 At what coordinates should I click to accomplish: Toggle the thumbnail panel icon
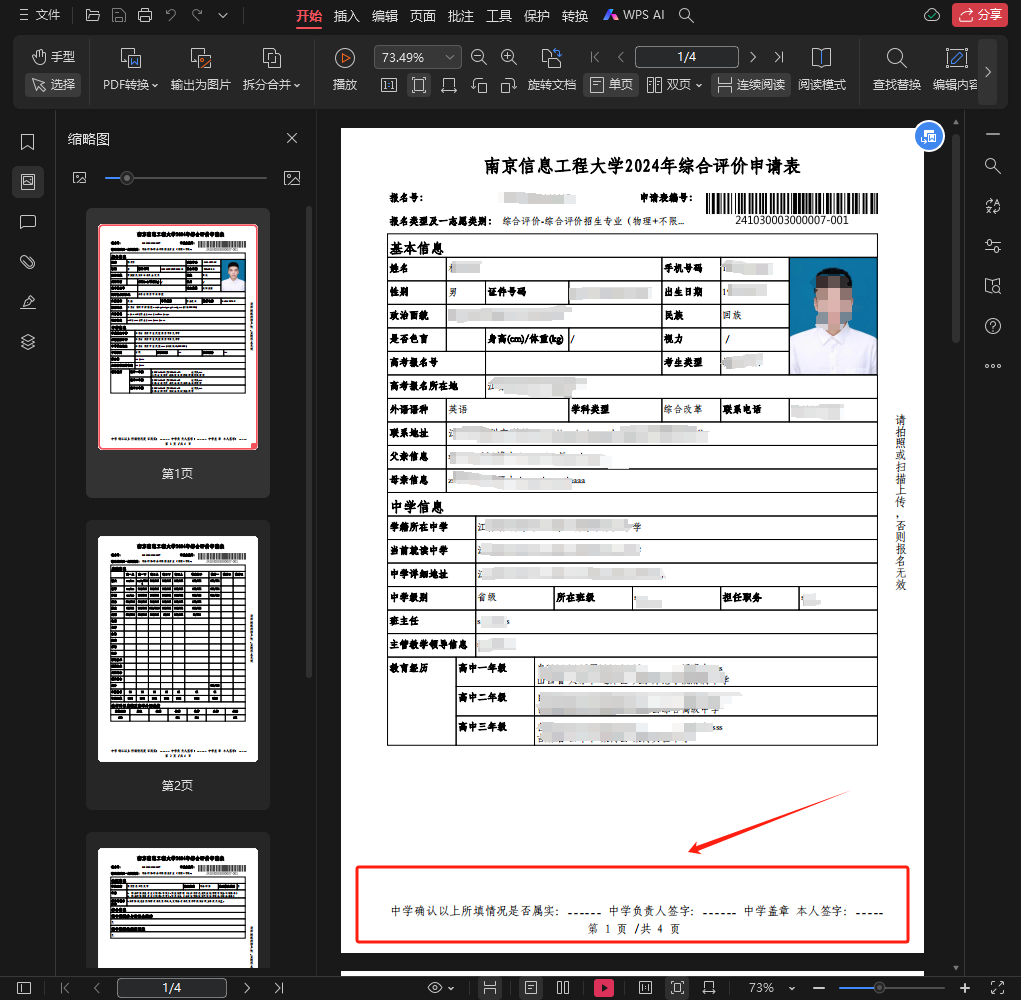tap(28, 182)
